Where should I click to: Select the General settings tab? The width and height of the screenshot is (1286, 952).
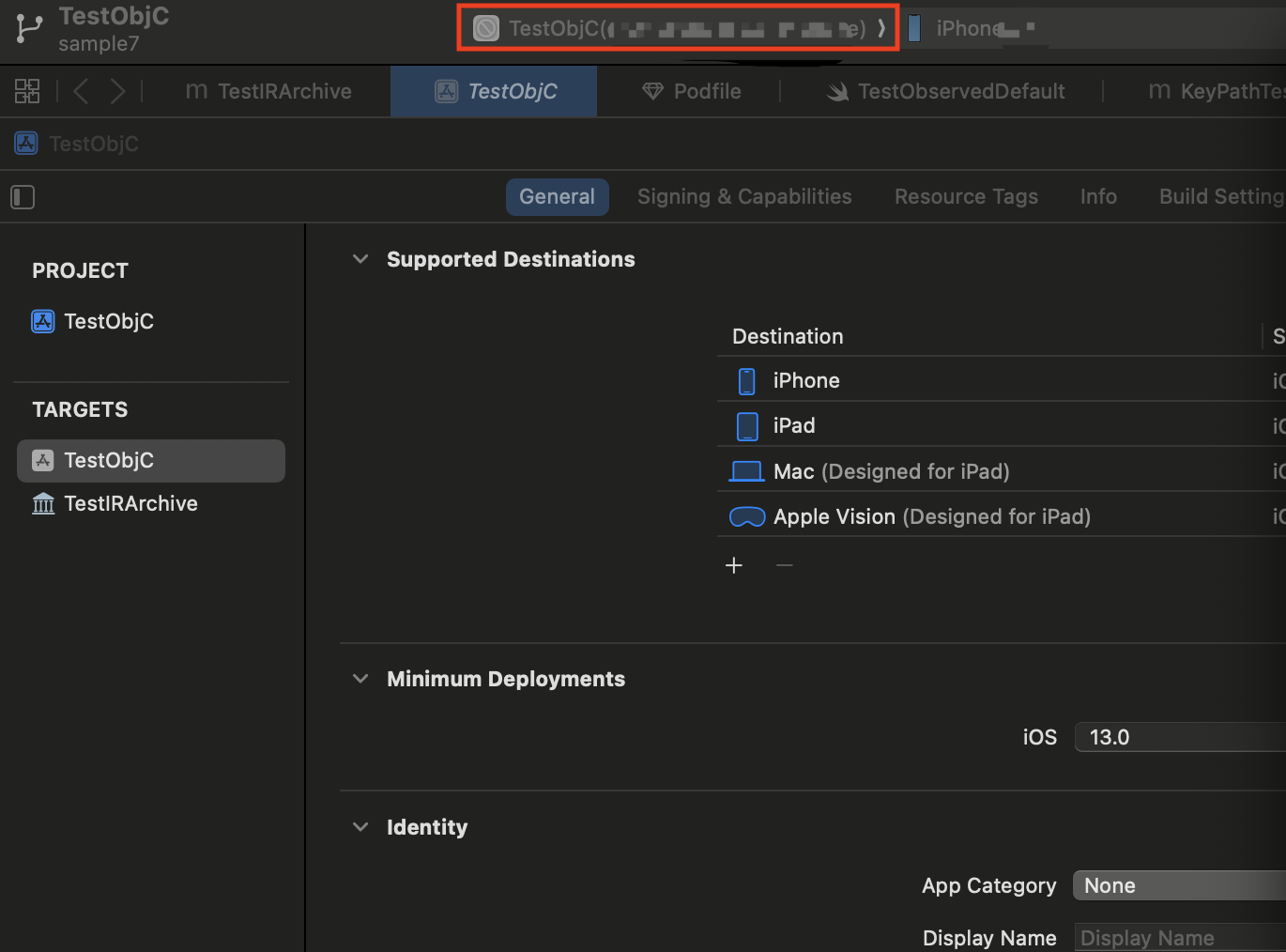tap(558, 197)
